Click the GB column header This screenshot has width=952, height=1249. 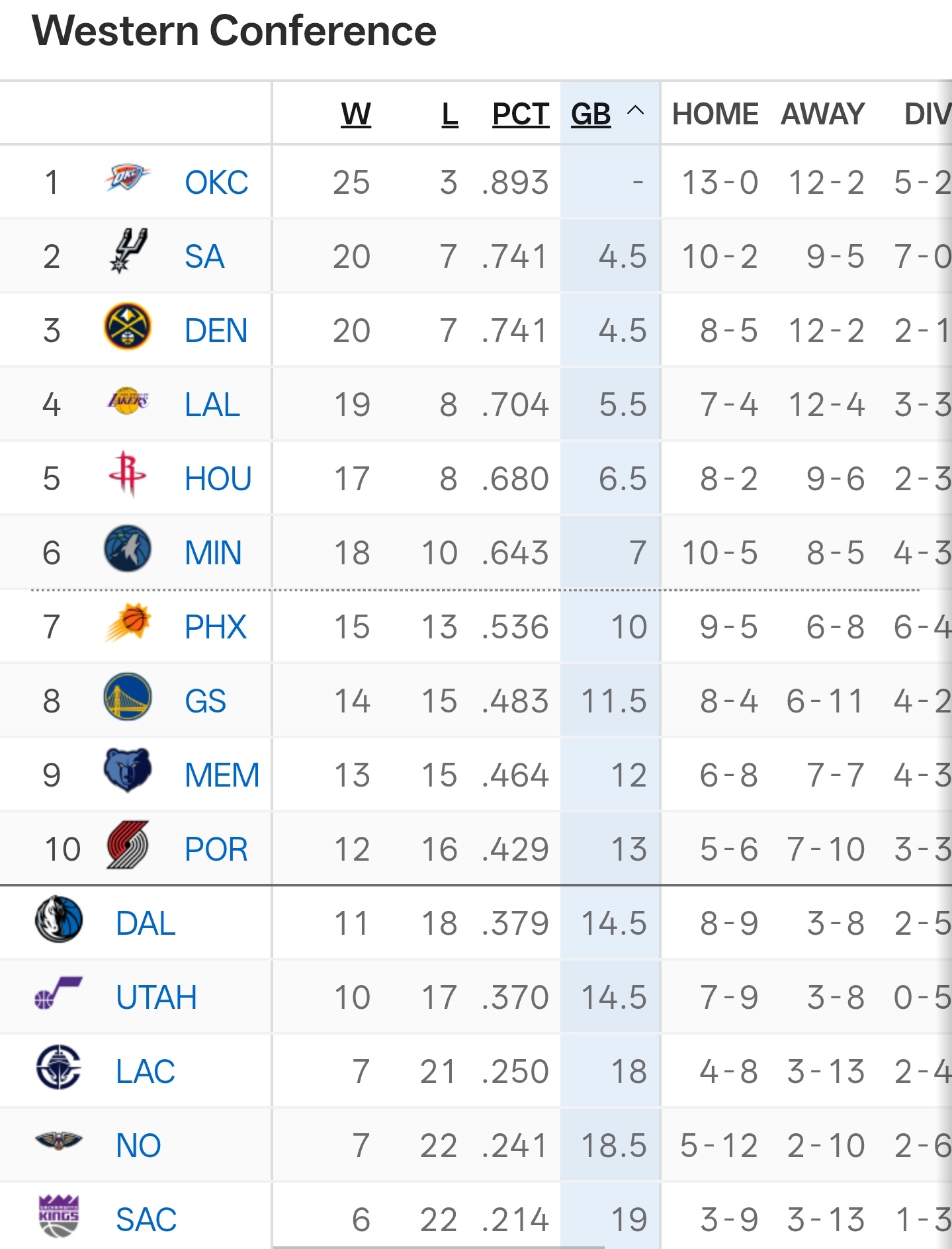(591, 114)
